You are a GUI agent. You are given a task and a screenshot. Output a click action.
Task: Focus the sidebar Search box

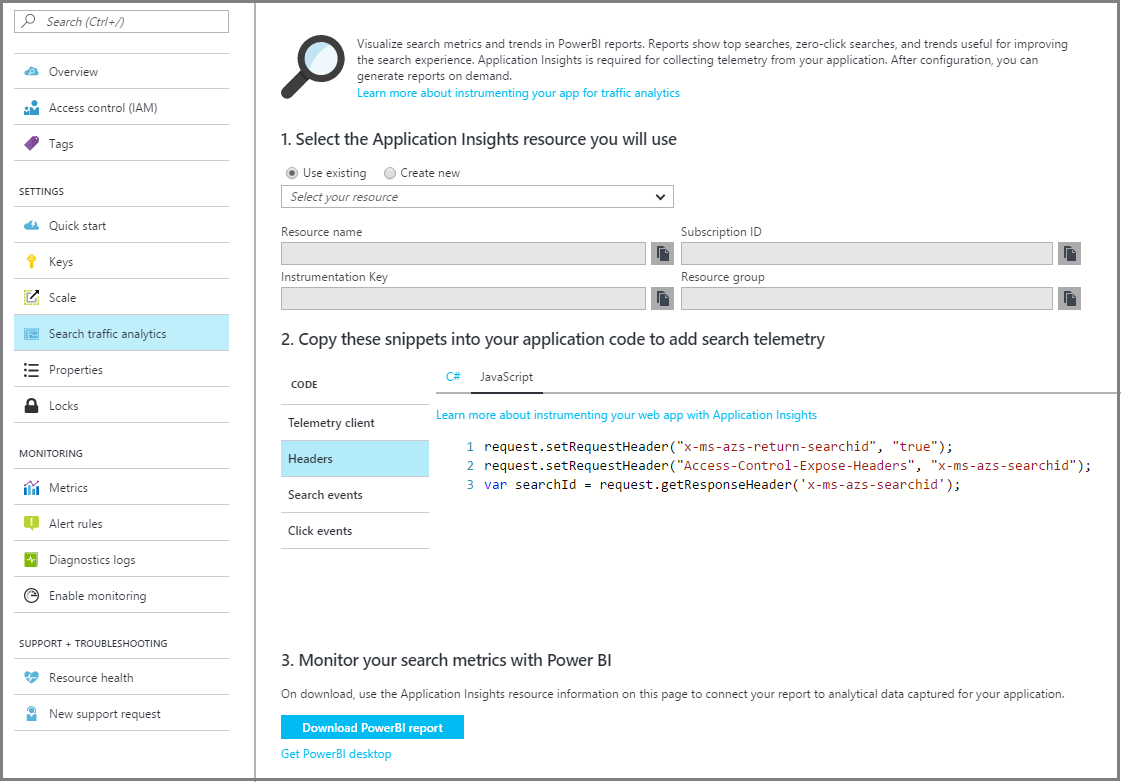[122, 21]
